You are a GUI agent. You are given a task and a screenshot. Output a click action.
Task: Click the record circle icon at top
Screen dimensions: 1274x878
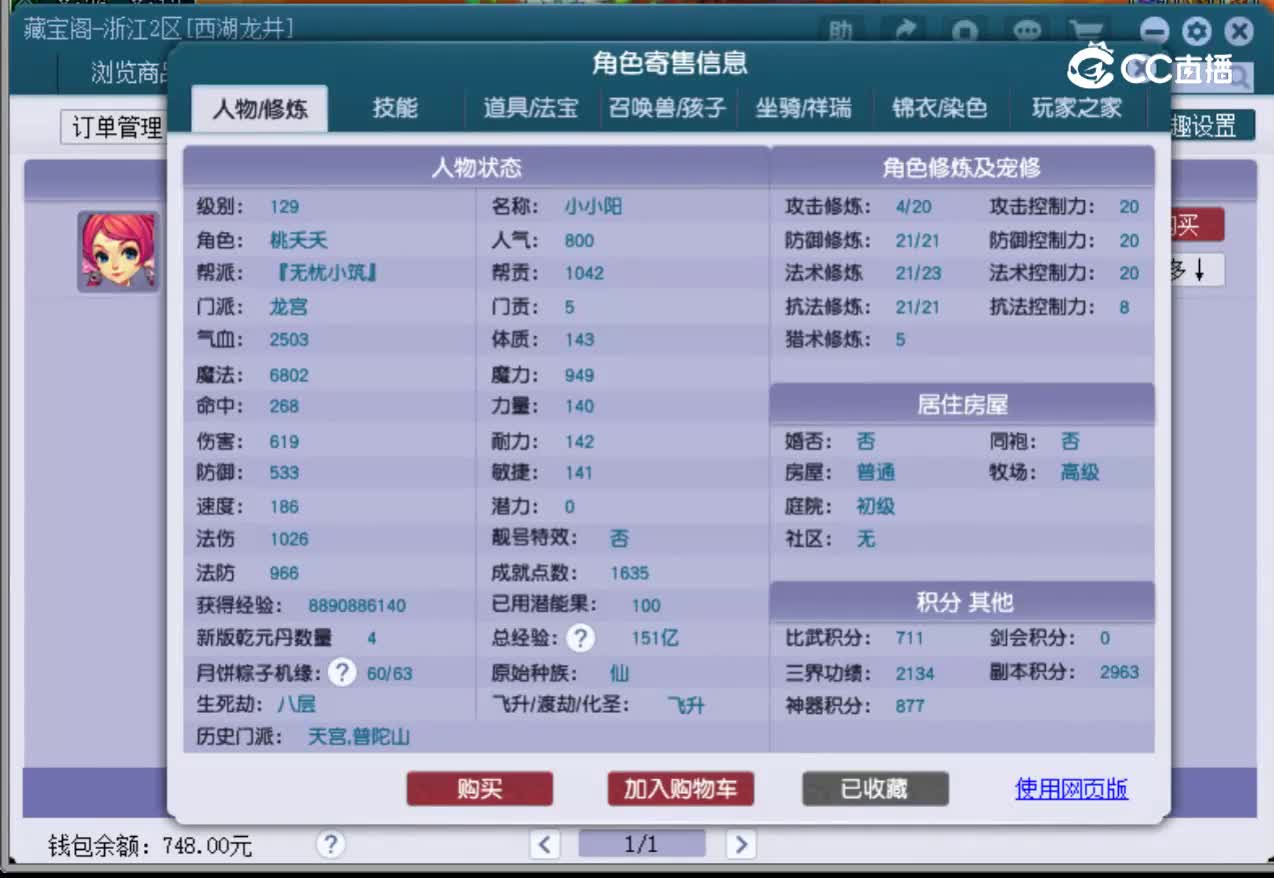964,31
